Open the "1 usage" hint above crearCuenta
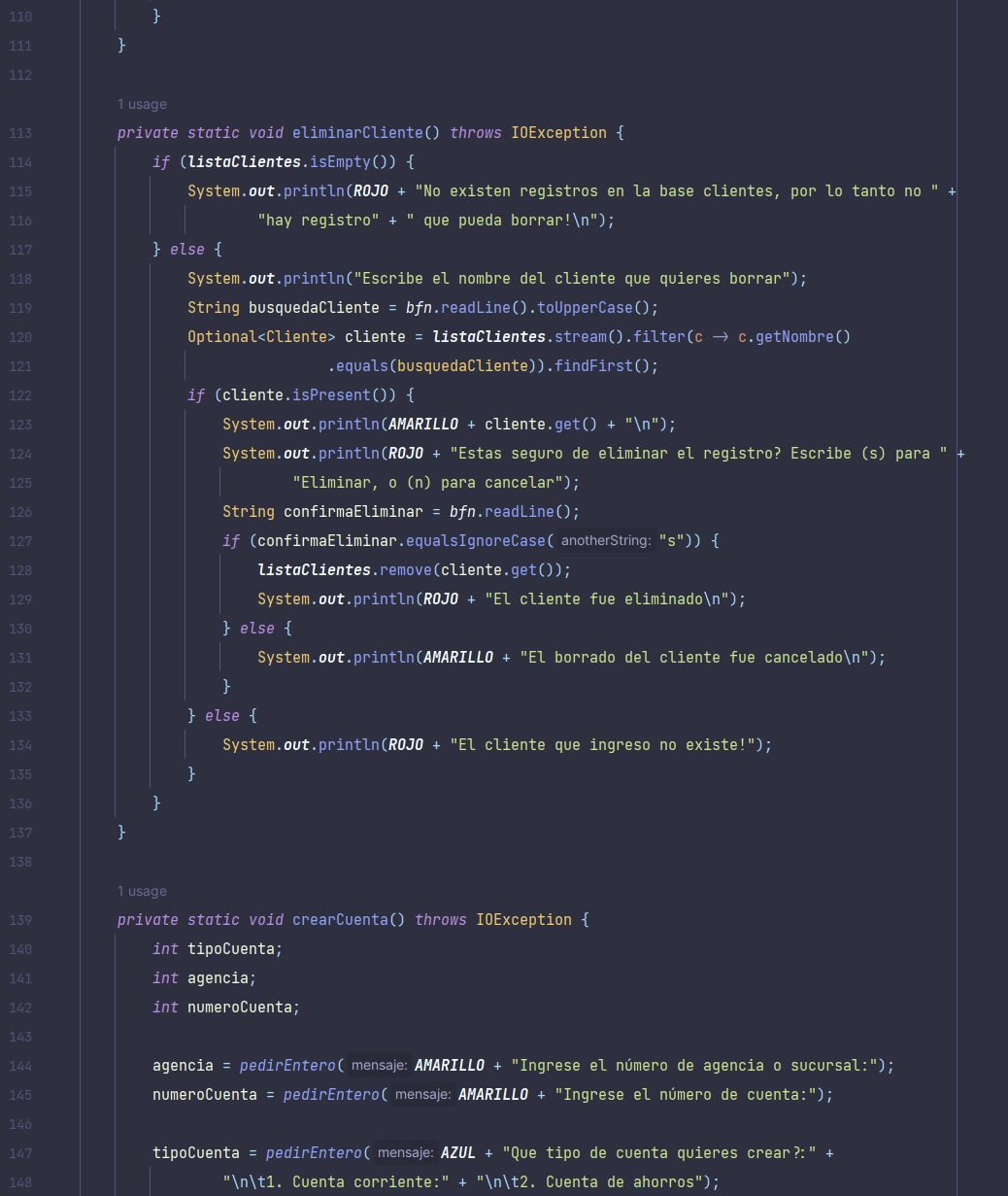This screenshot has width=1008, height=1196. pyautogui.click(x=142, y=891)
